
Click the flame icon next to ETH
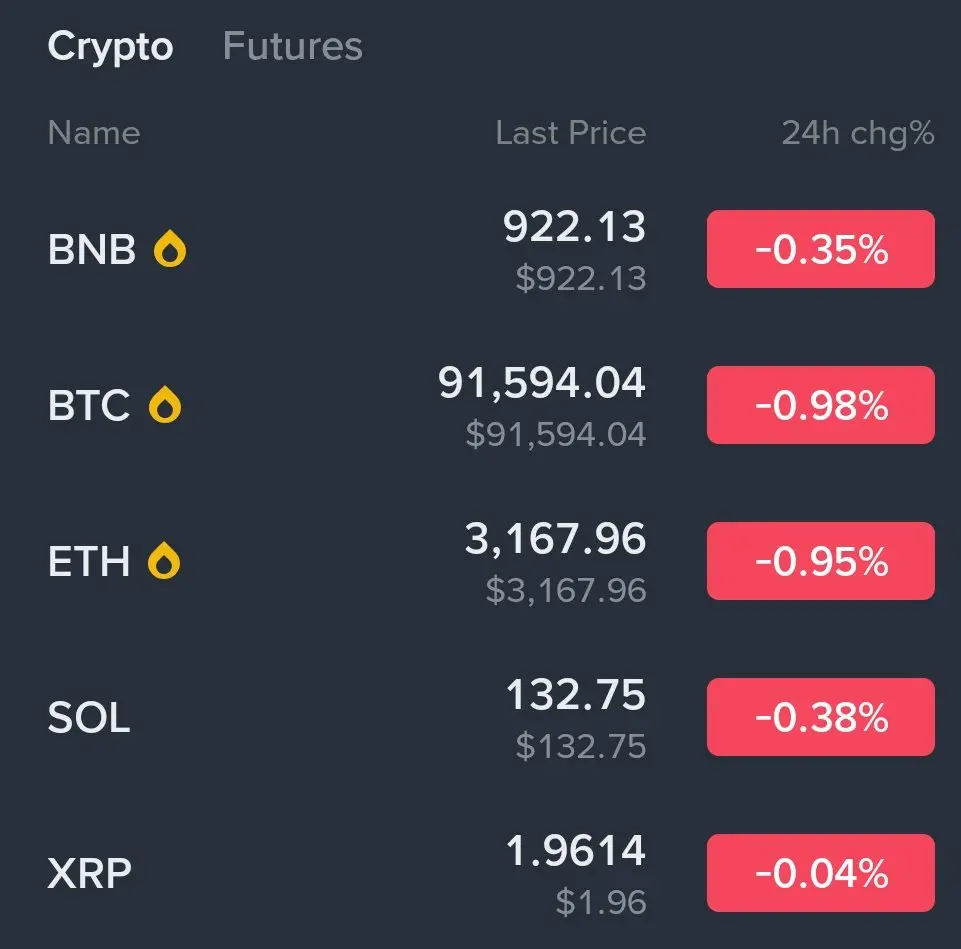pos(164,562)
